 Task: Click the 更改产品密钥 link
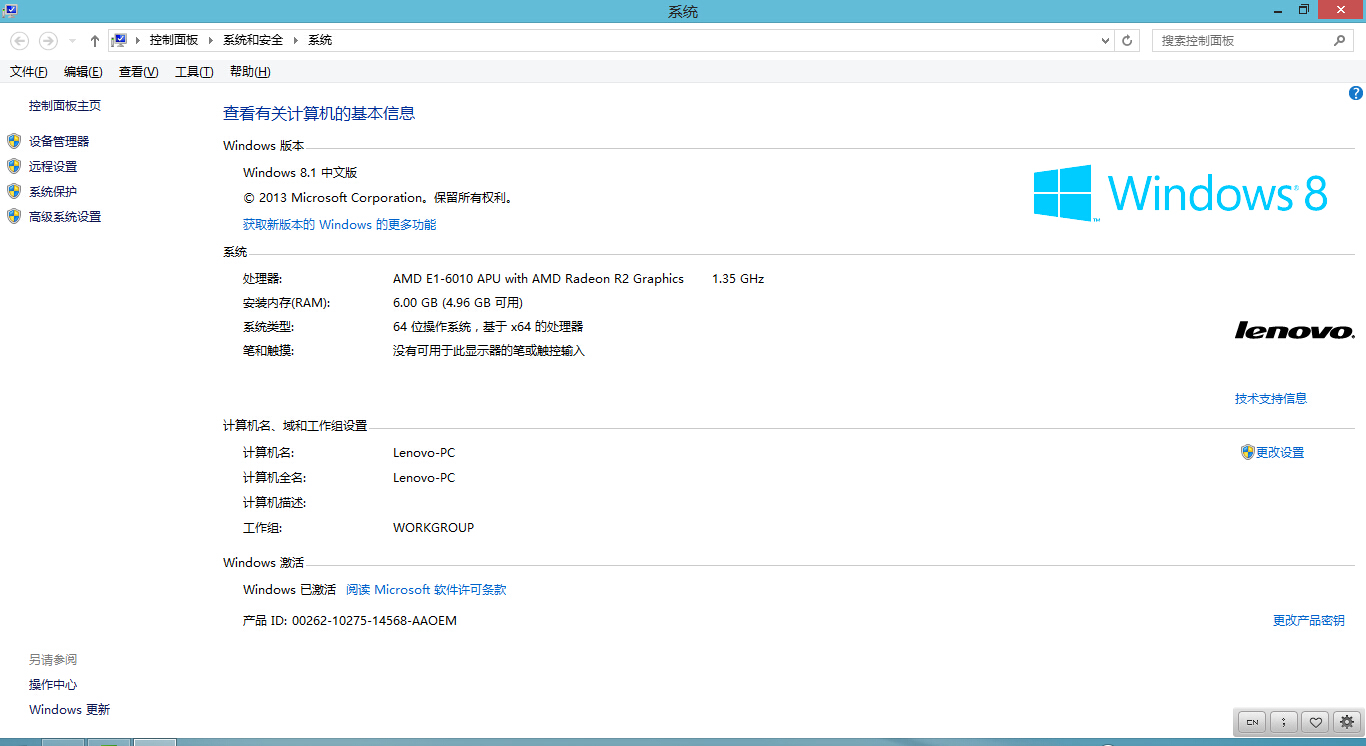(1309, 621)
